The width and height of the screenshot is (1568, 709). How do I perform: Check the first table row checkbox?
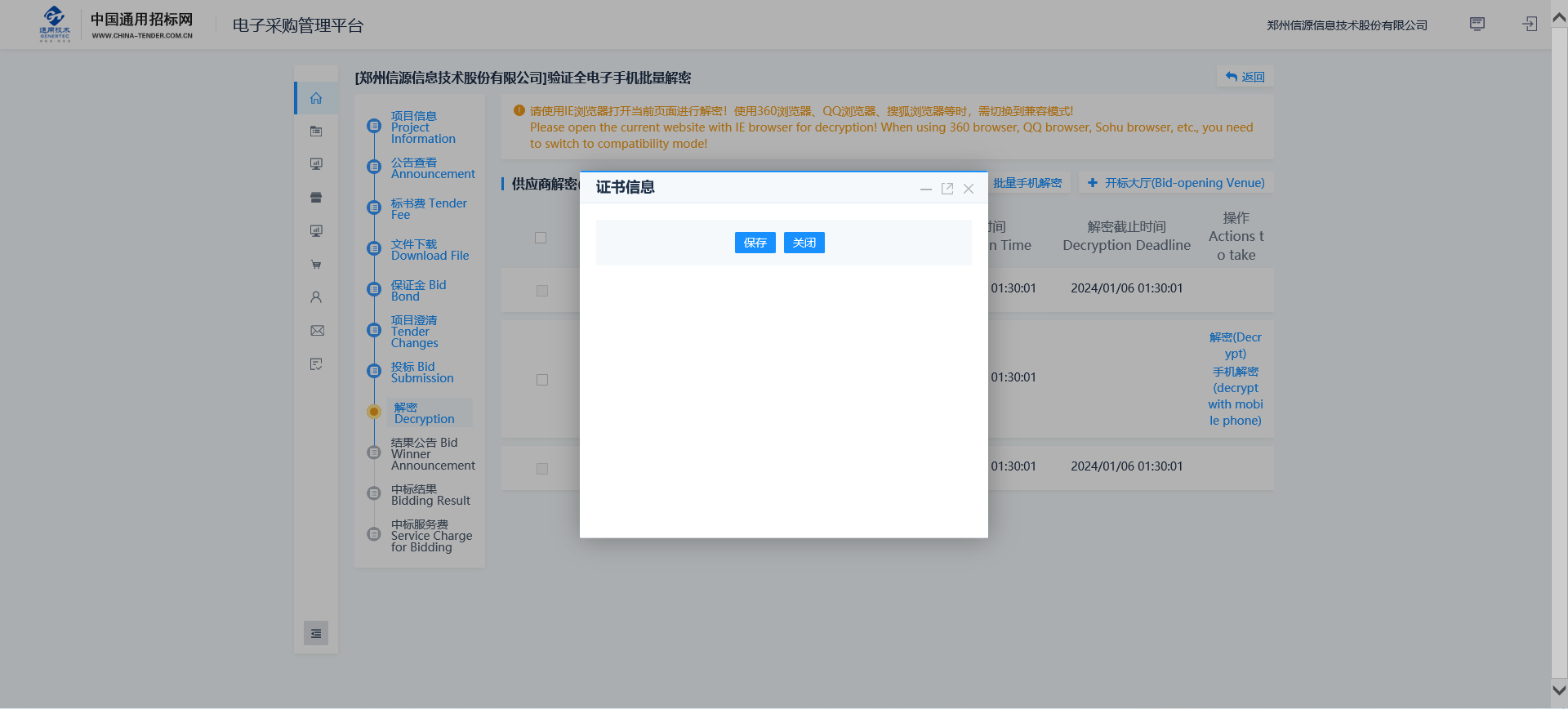click(x=542, y=291)
